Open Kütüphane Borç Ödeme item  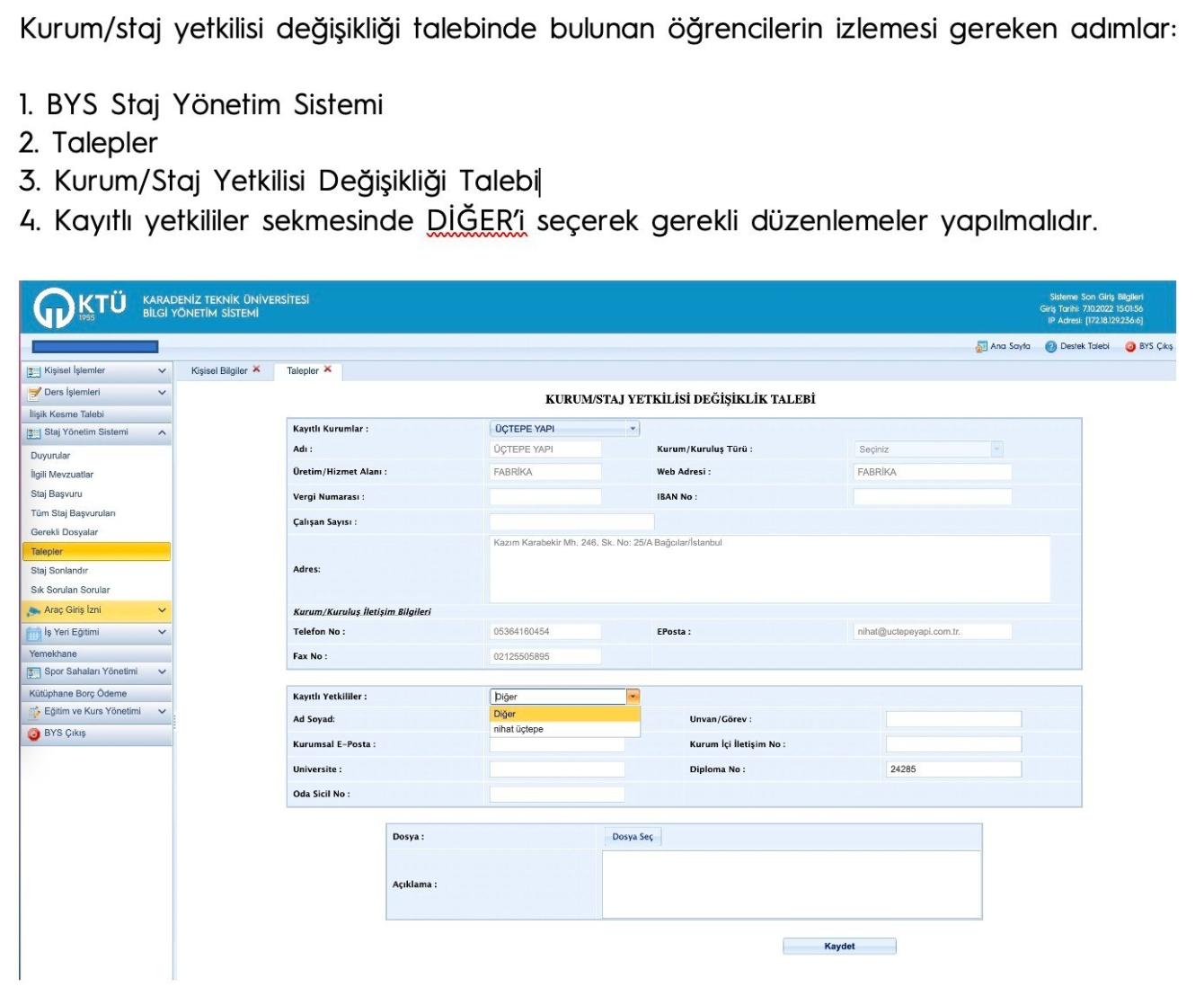coord(95,693)
